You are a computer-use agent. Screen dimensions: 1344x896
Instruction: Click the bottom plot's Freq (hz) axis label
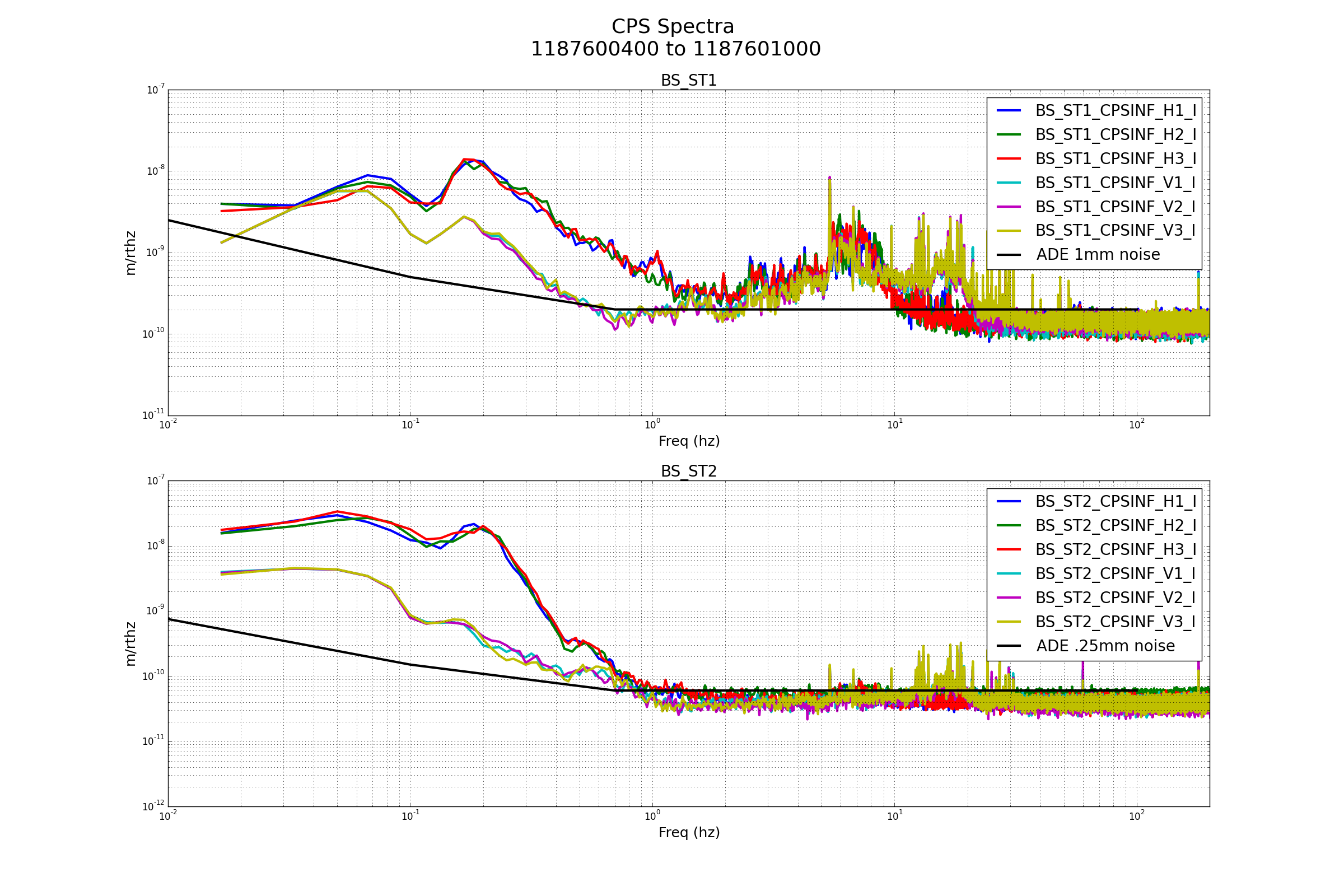coord(689,833)
